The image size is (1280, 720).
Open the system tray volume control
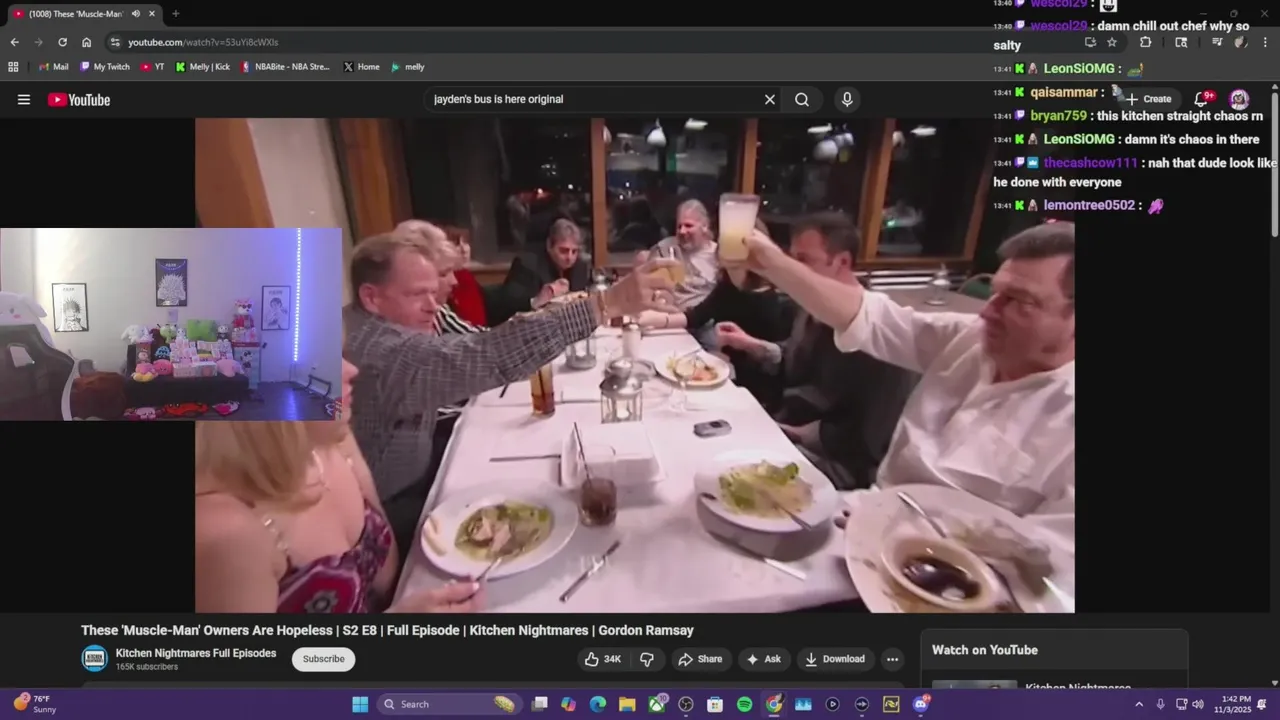(1198, 704)
